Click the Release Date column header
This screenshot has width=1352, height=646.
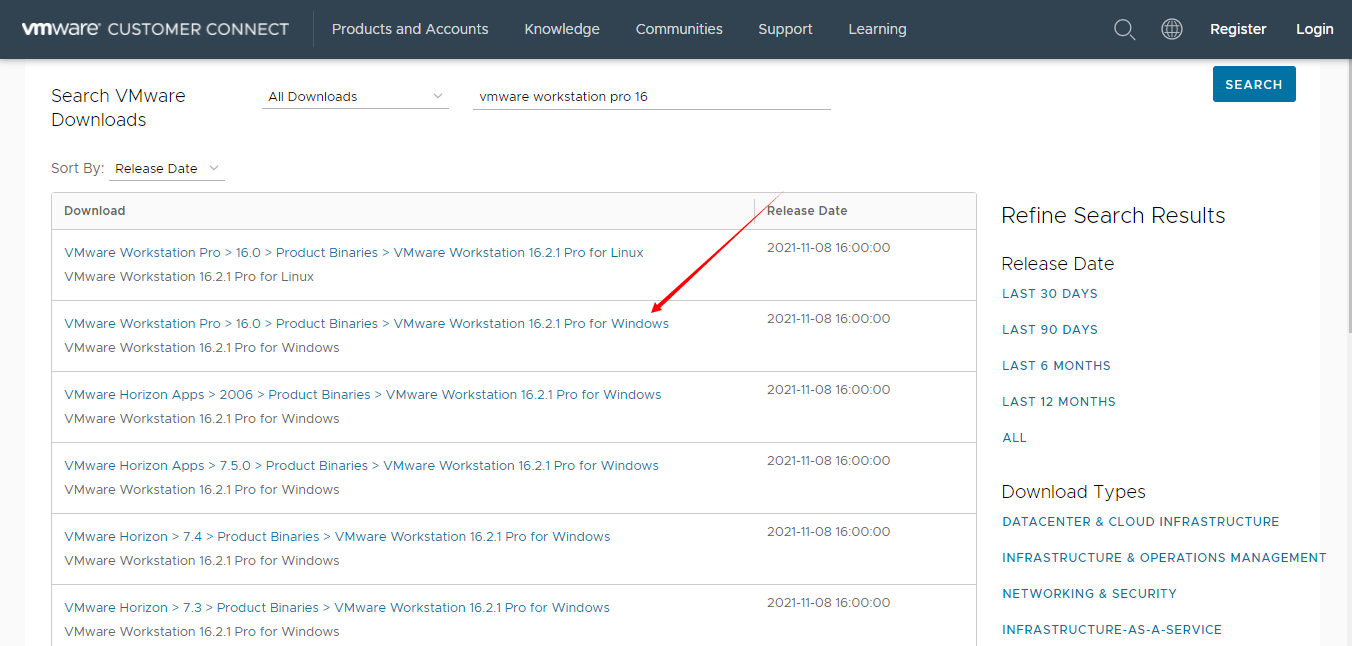pos(807,211)
